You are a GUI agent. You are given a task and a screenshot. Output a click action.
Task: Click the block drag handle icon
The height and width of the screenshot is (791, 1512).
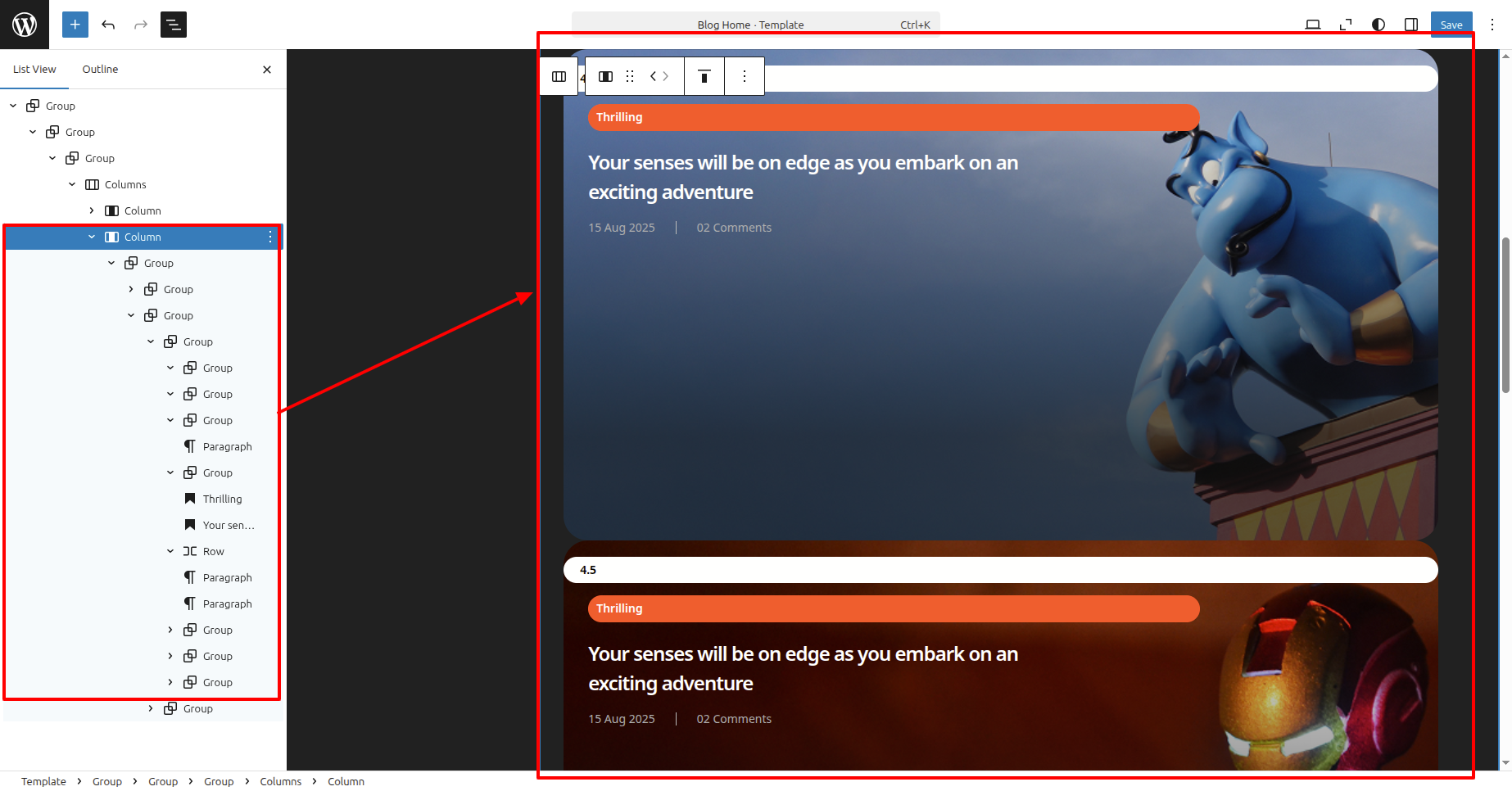pos(630,76)
